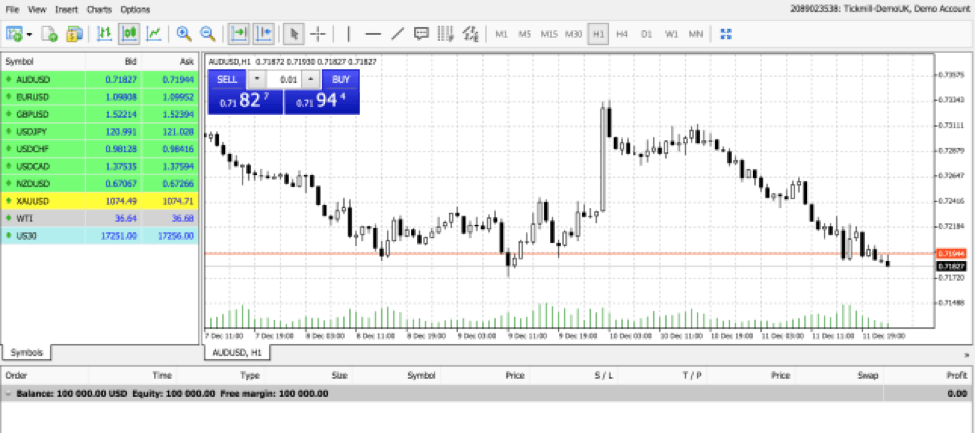Toggle chart auto scroll
975x433 pixels.
point(238,34)
